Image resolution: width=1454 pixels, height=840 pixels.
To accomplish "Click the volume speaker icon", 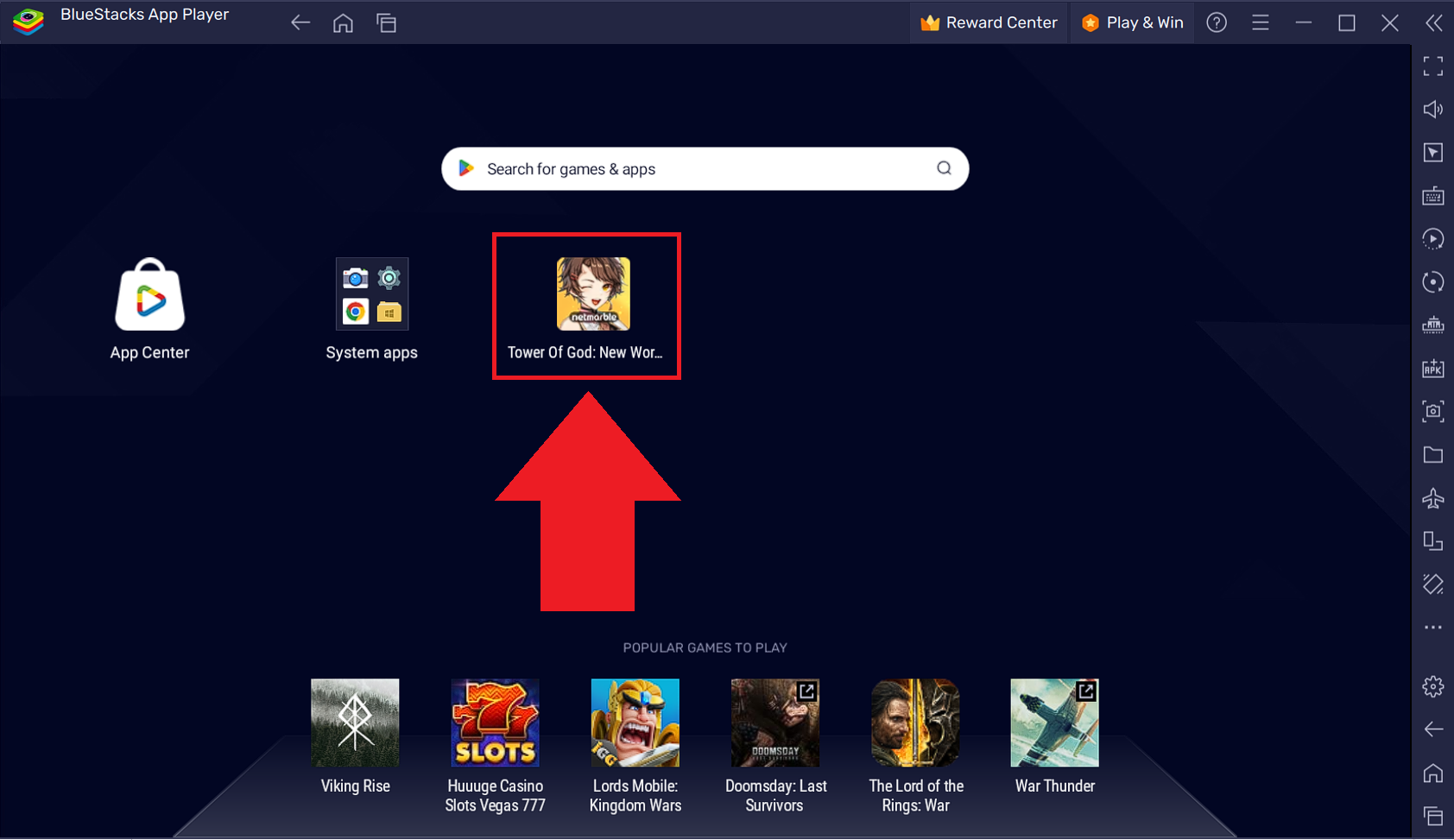I will [x=1432, y=110].
